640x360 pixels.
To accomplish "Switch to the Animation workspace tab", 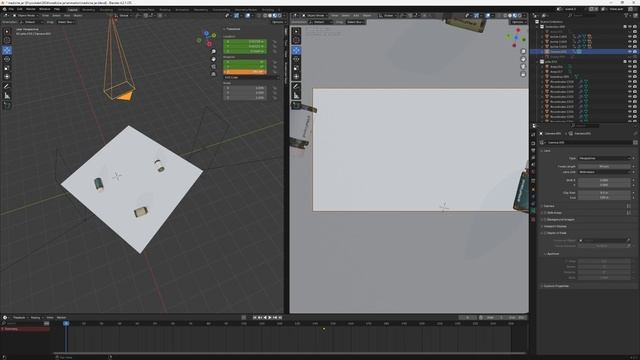I will coord(182,9).
